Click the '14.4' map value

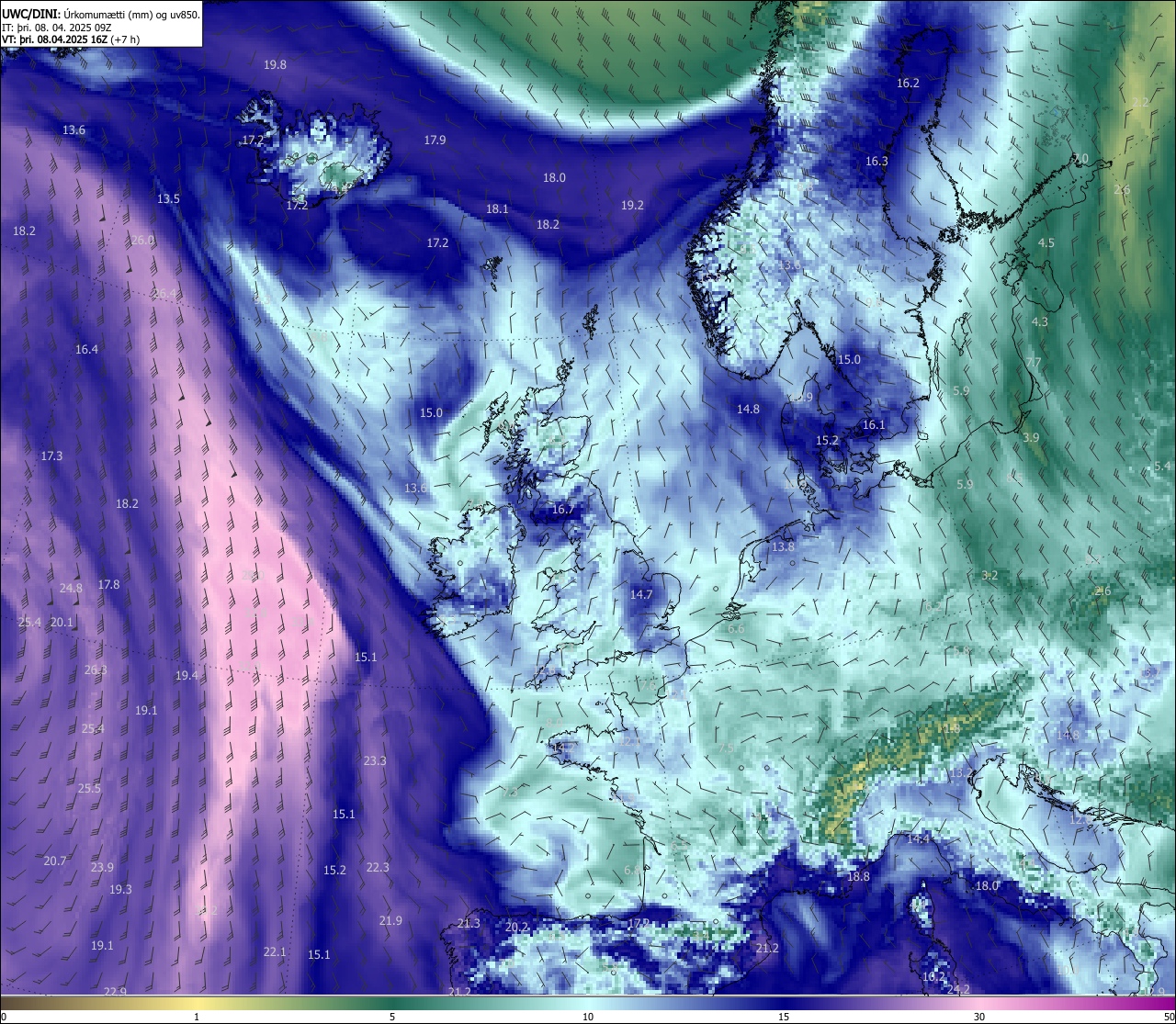click(919, 838)
